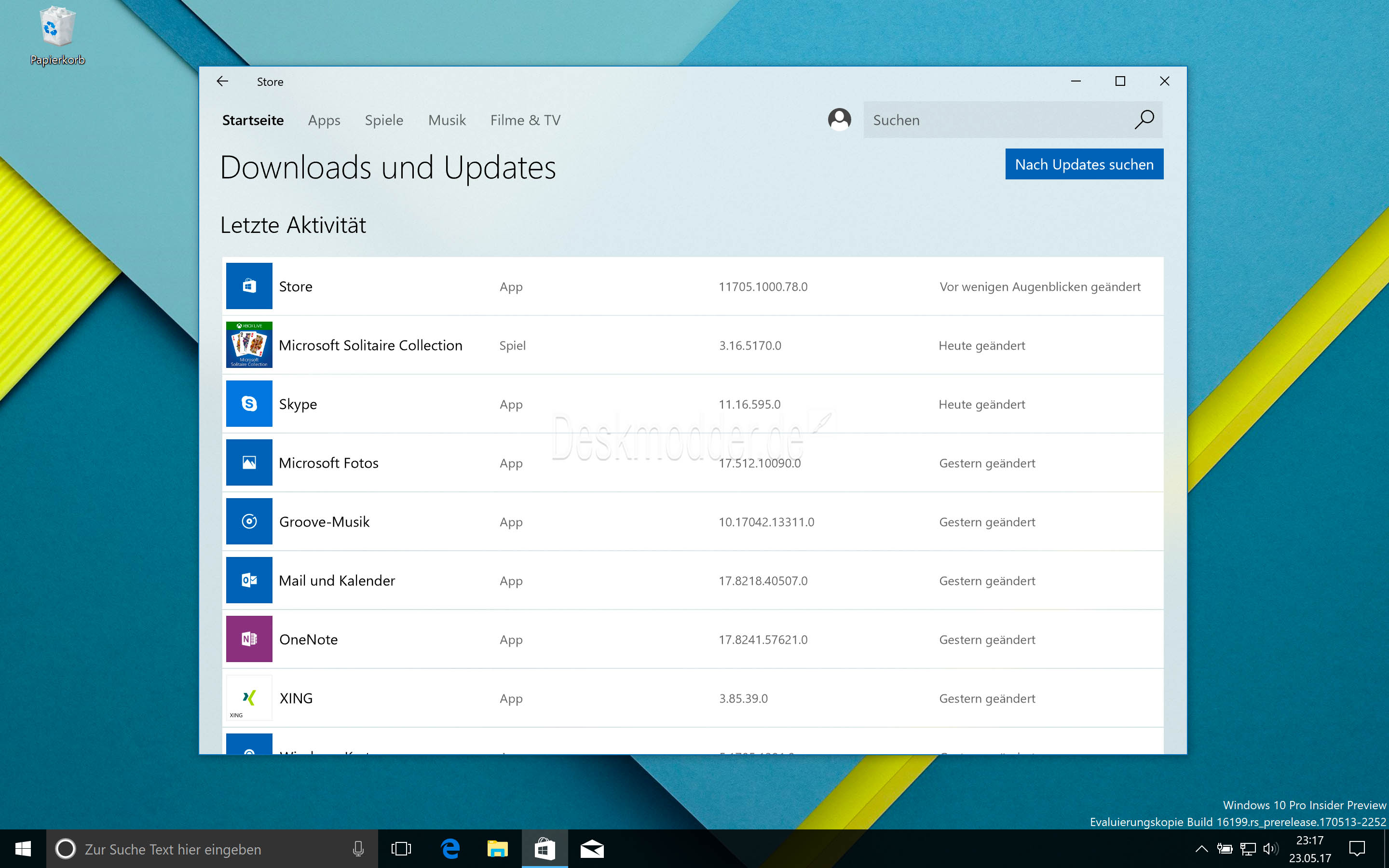1389x868 pixels.
Task: Select the Skype entry name
Action: (298, 404)
